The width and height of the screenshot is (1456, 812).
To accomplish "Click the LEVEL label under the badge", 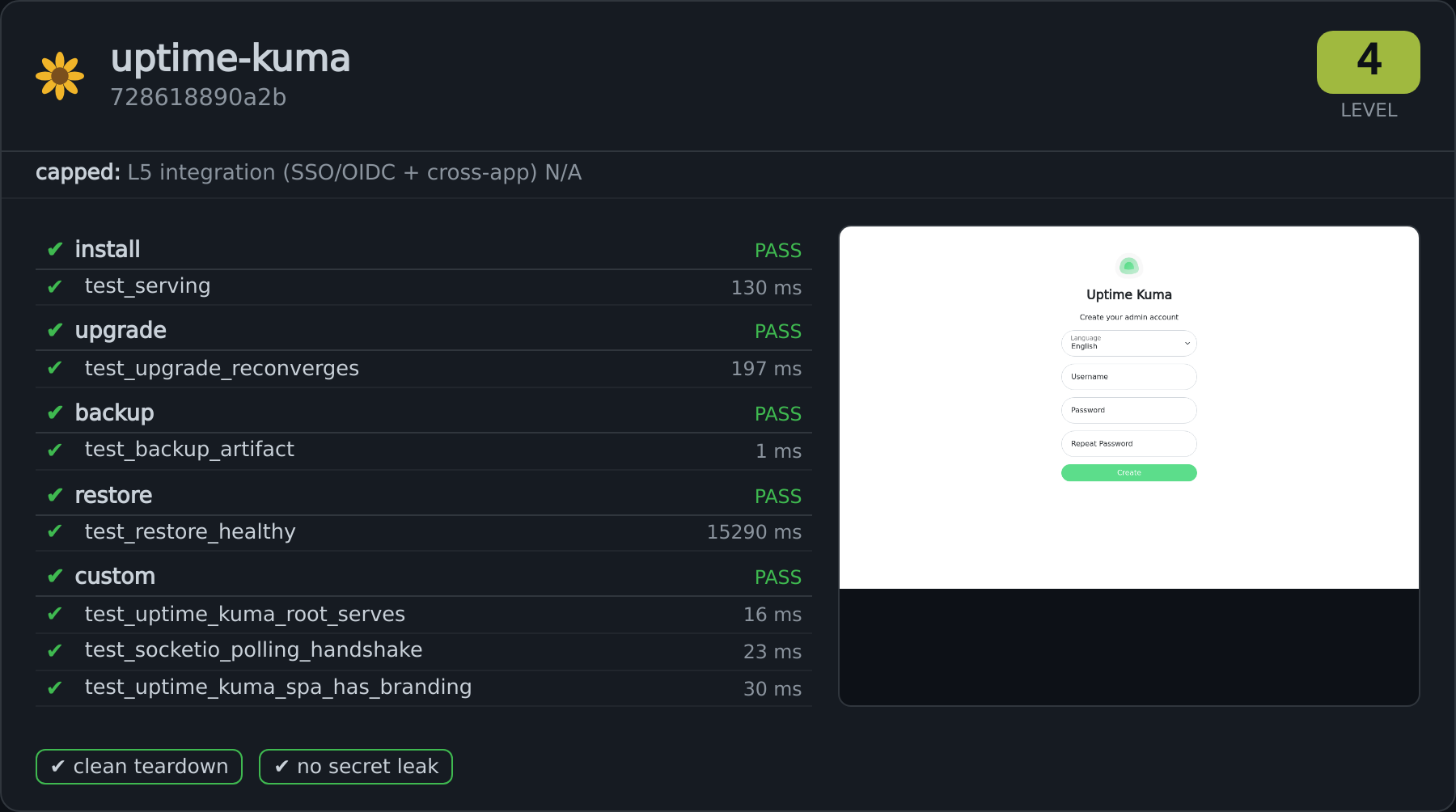I will click(x=1369, y=110).
